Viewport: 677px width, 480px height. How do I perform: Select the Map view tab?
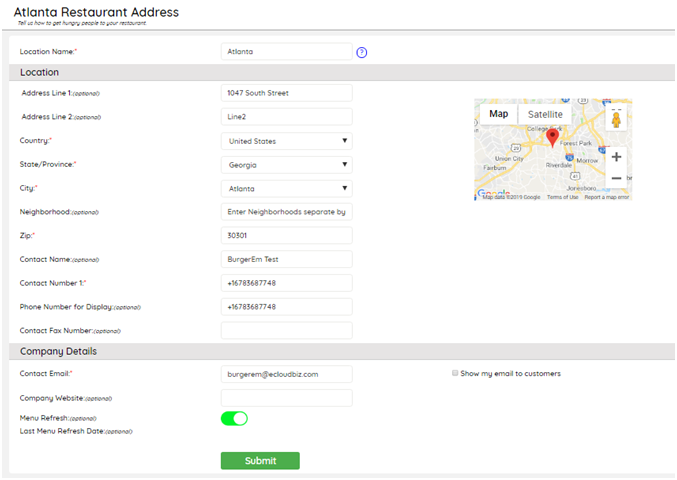click(498, 114)
